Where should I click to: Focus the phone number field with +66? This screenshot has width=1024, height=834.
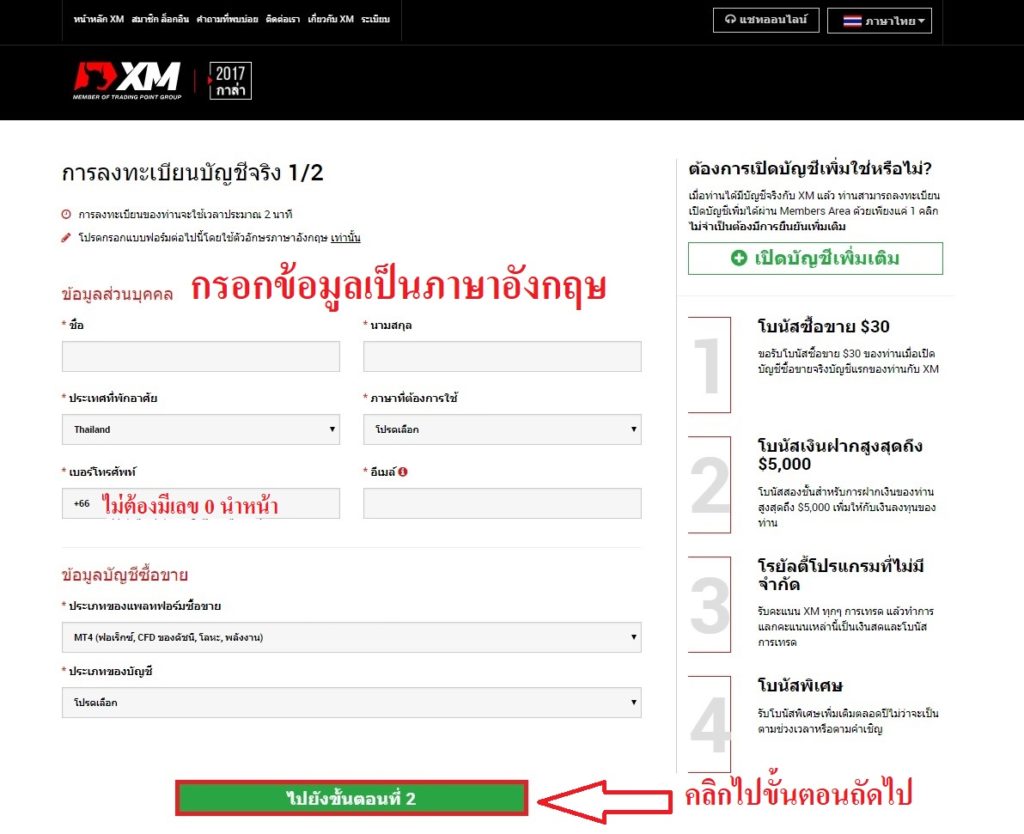(x=200, y=503)
